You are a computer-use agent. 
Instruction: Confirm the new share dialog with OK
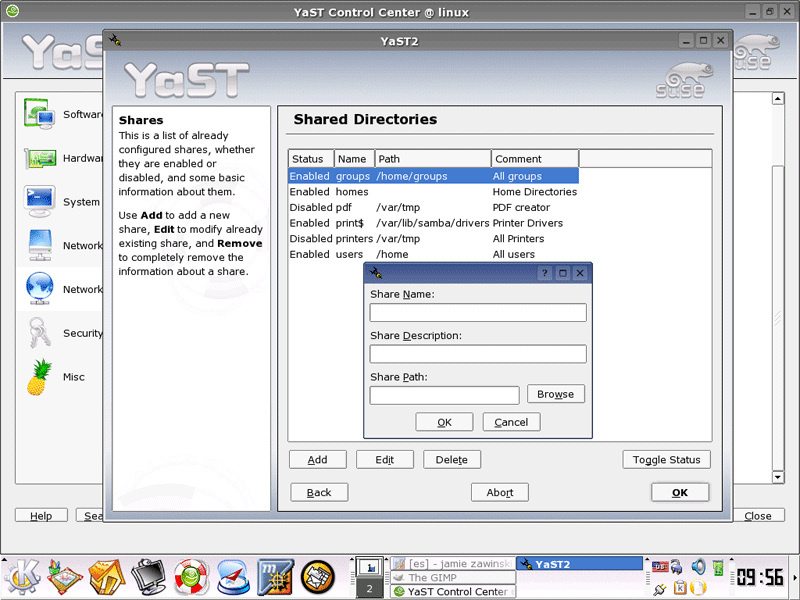(444, 422)
